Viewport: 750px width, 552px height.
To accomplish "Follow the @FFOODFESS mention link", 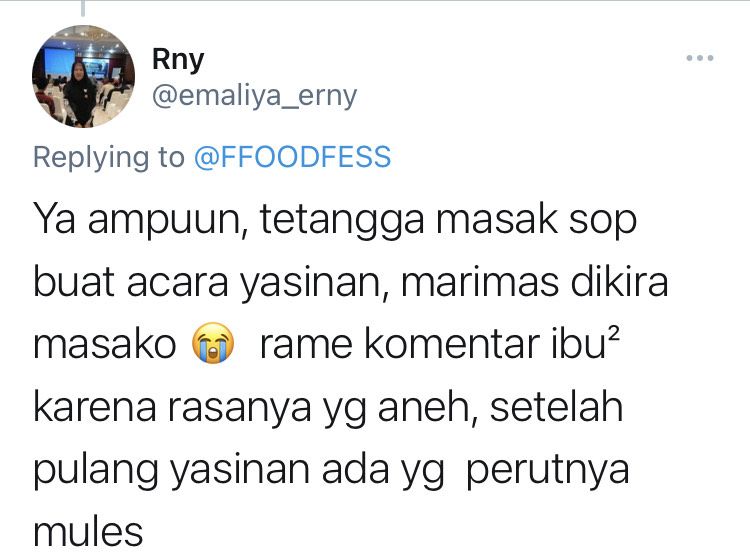I will 292,157.
